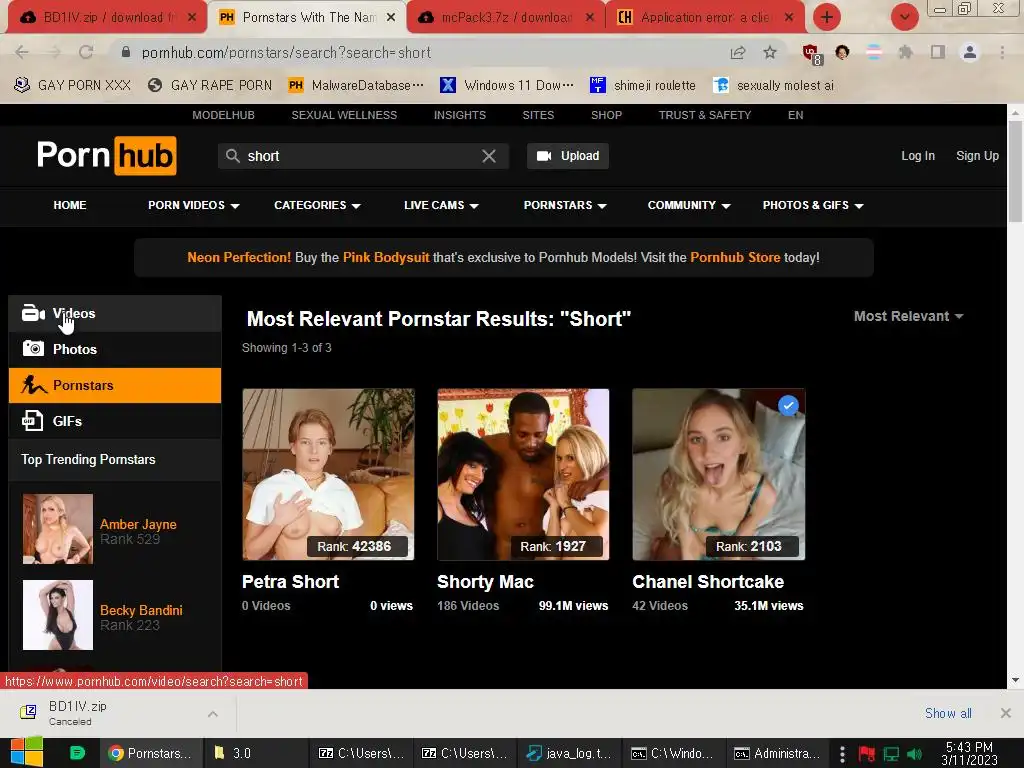Viewport: 1024px width, 768px height.
Task: Open BD1IV.zip download options chevron
Action: click(213, 714)
